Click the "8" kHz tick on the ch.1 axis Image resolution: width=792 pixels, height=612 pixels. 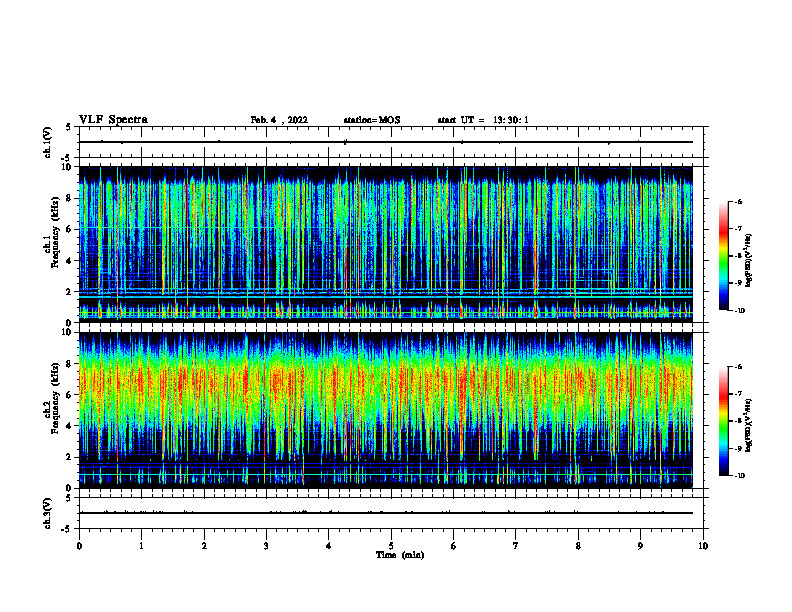[69, 198]
